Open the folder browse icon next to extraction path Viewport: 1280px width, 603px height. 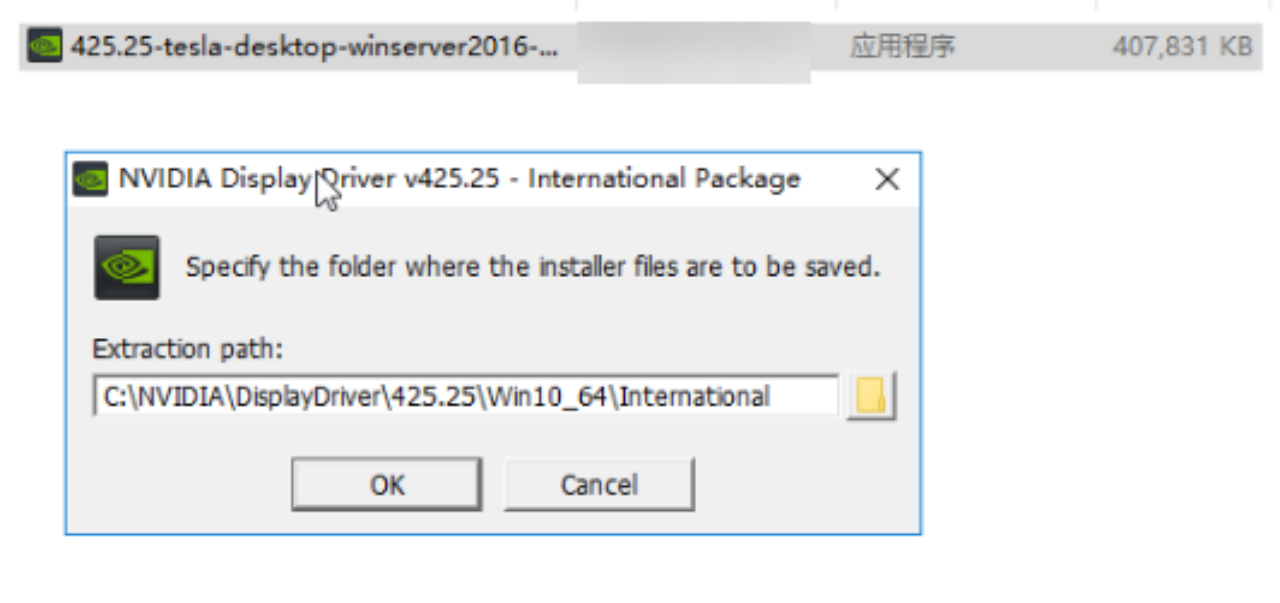pyautogui.click(x=871, y=396)
